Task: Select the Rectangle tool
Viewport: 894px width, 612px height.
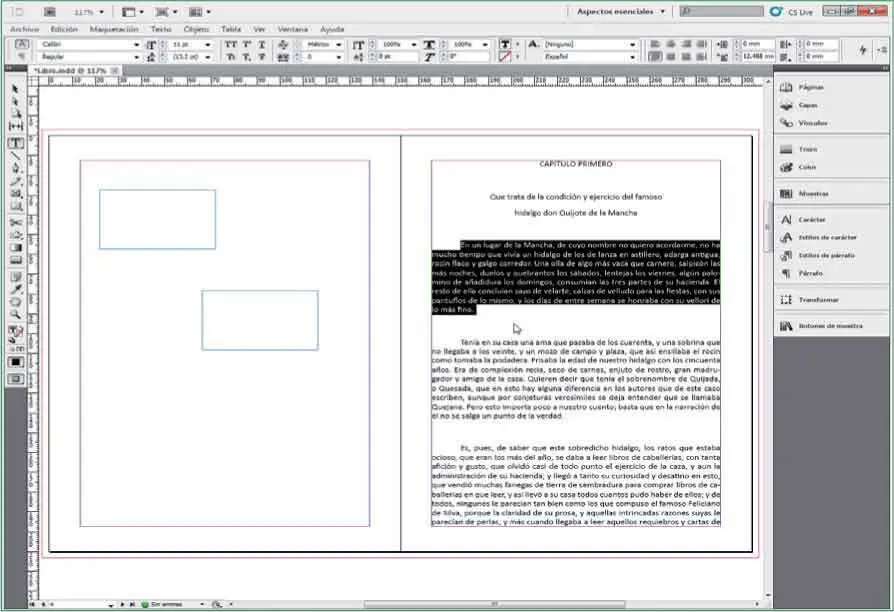Action: [15, 206]
